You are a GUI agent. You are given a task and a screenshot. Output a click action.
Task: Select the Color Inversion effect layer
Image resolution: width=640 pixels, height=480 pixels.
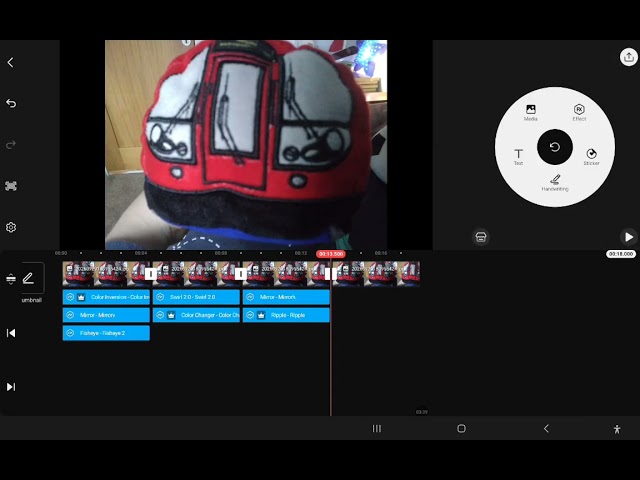pyautogui.click(x=106, y=297)
